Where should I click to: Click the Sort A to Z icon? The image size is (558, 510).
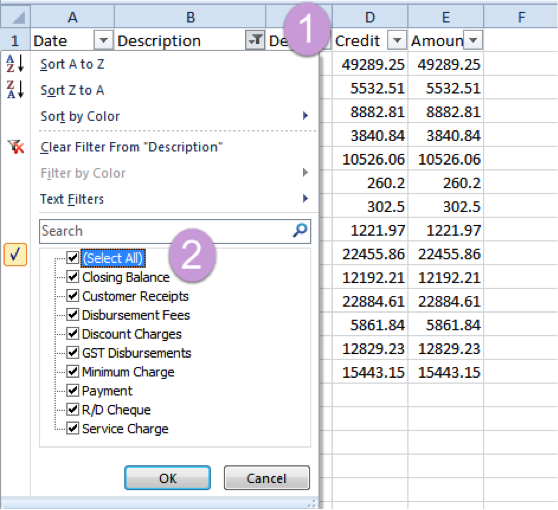[x=15, y=64]
